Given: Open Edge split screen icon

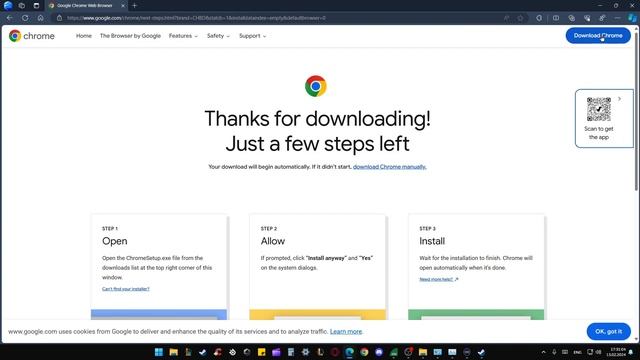Looking at the screenshot, I should click(x=556, y=18).
